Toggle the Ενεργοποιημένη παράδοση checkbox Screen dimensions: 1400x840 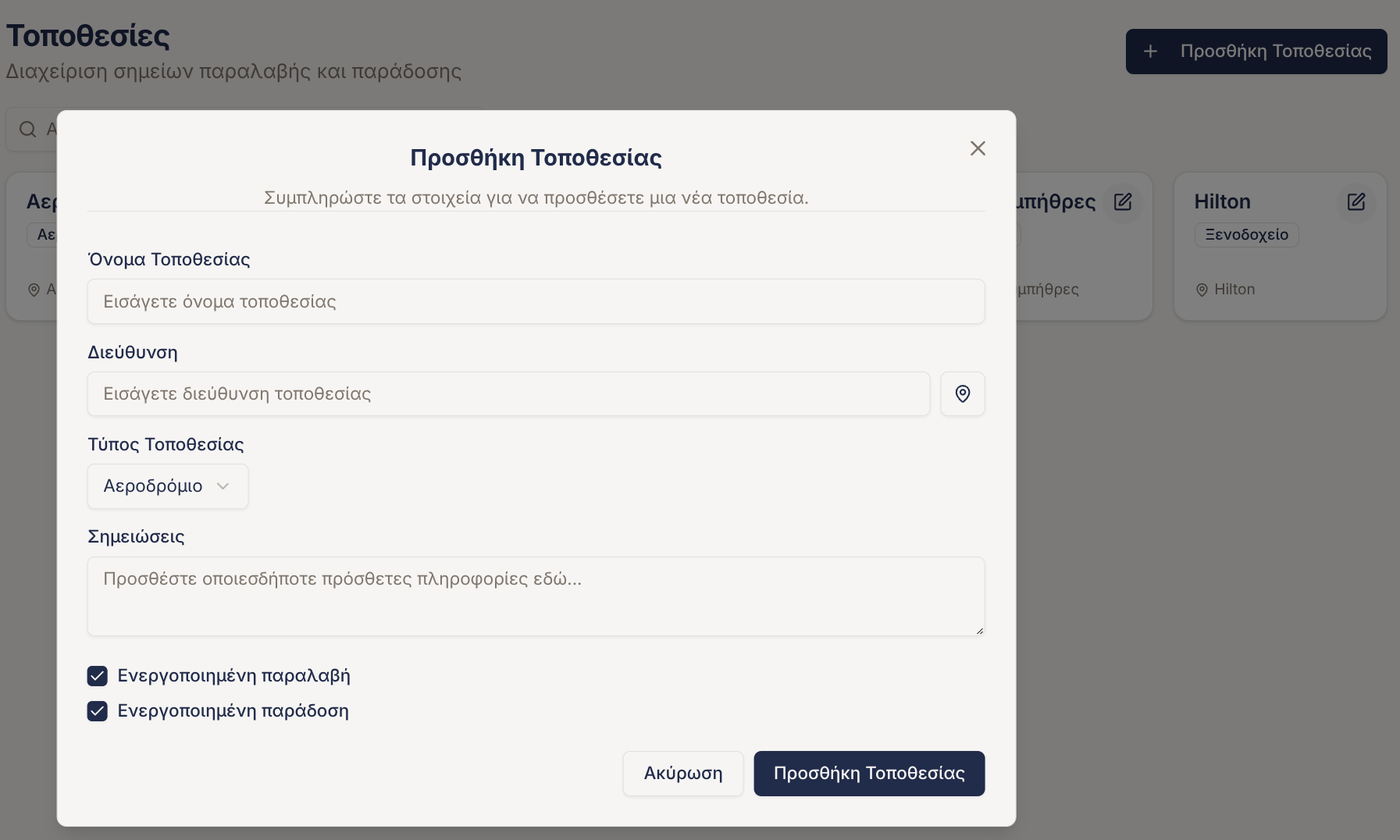(x=98, y=711)
